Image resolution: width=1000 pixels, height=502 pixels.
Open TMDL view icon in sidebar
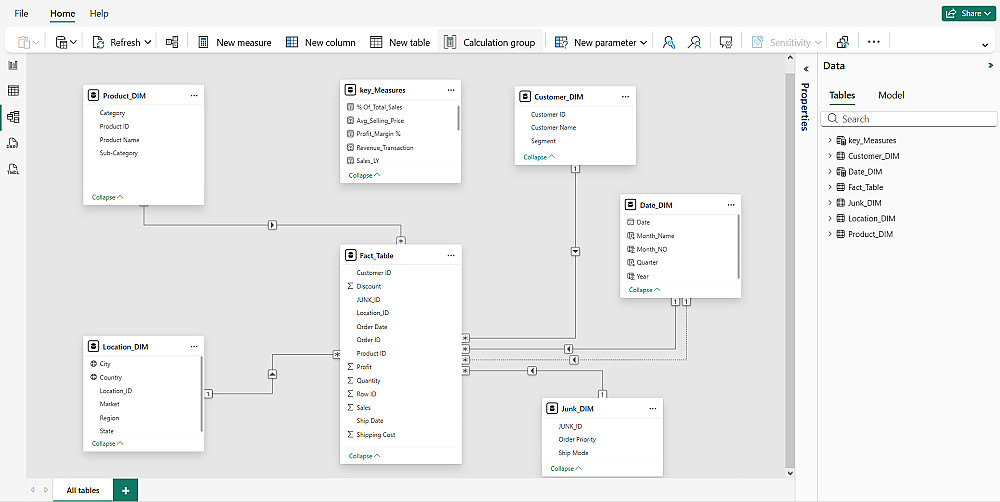click(x=13, y=169)
